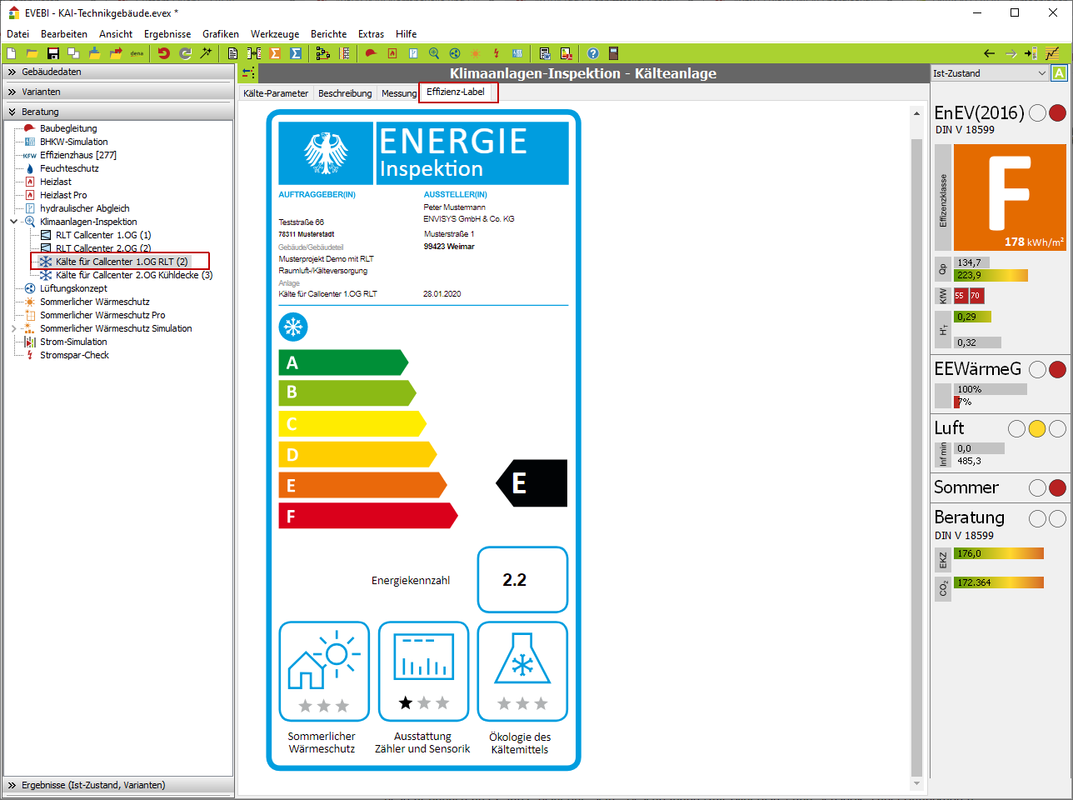Screen dimensions: 1073x800
Task: Click the orange sigma summary icon
Action: [275, 53]
